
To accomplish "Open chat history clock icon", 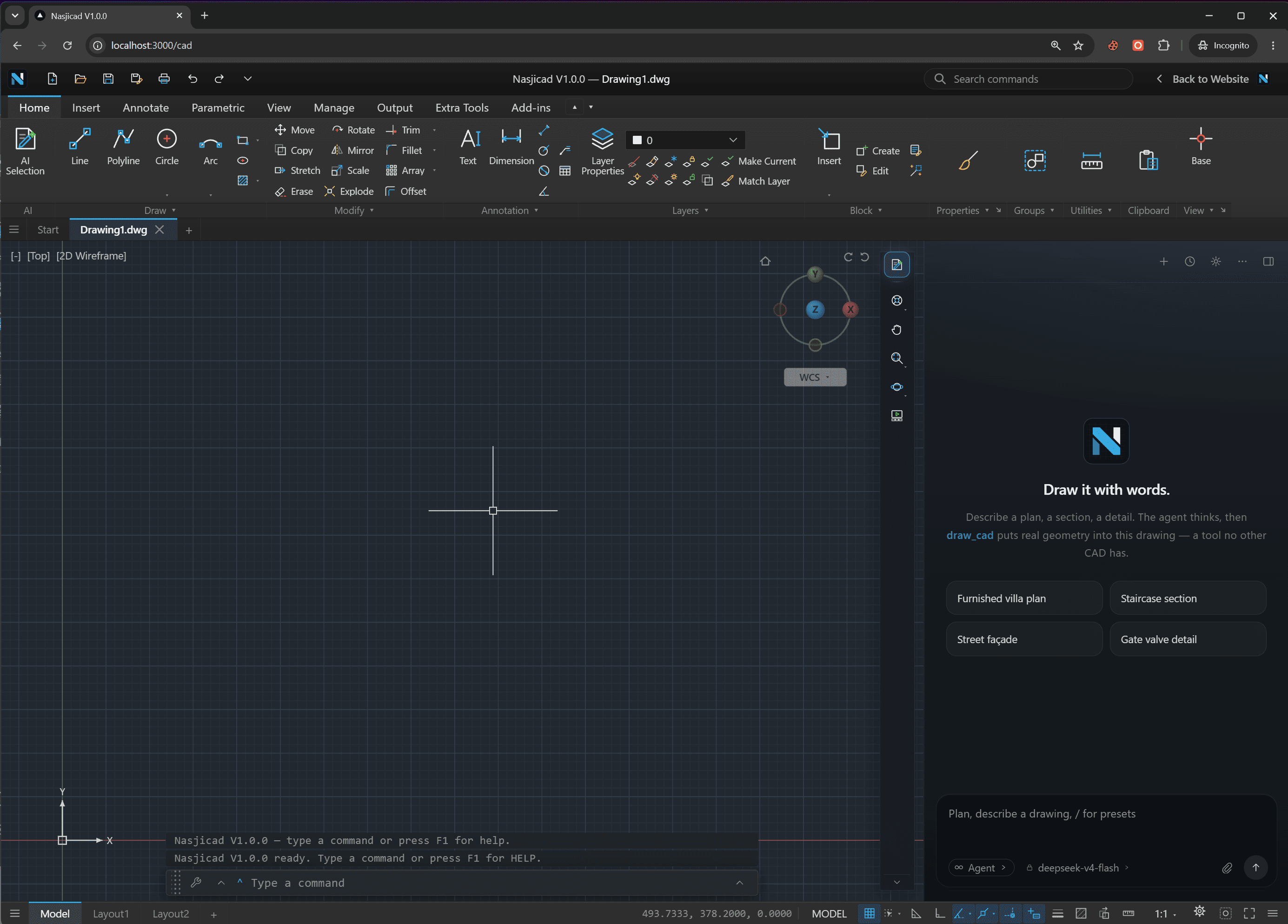I will coord(1190,261).
